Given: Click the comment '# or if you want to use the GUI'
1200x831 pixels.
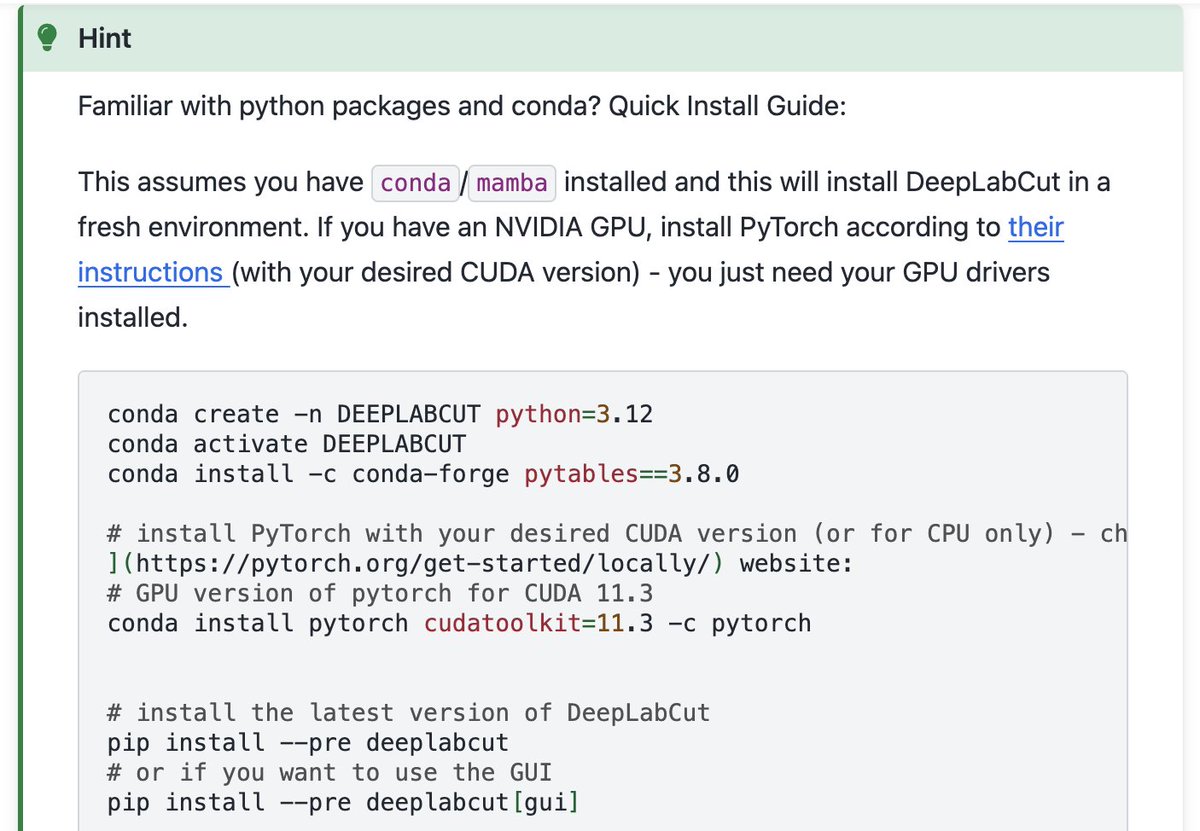Looking at the screenshot, I should point(330,773).
